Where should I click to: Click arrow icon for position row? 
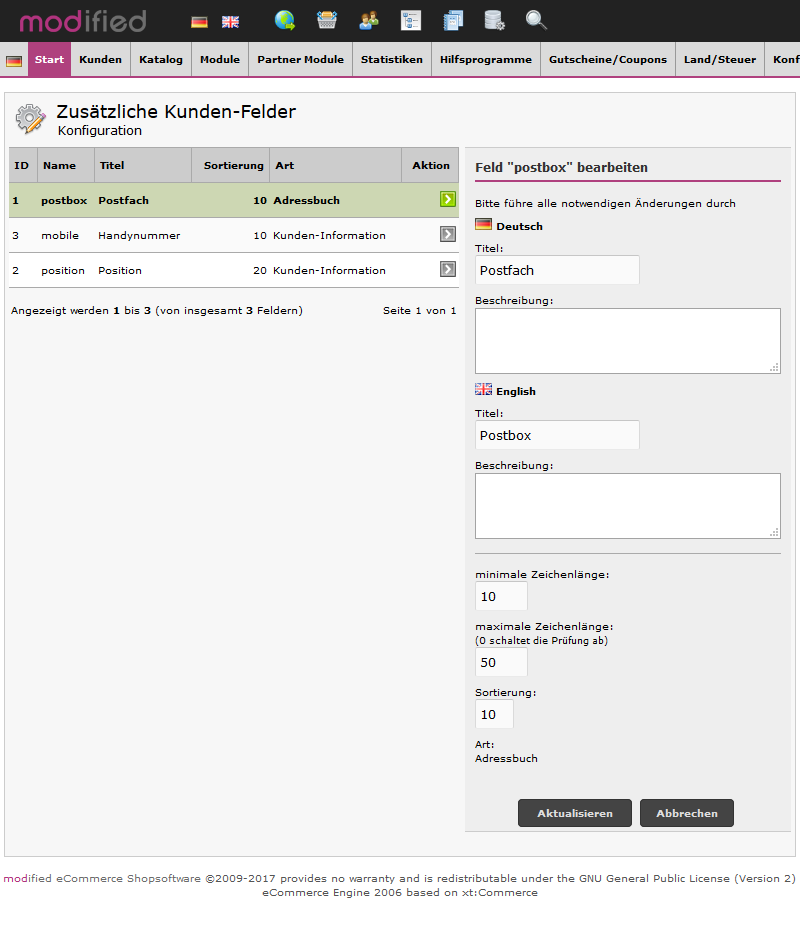tap(448, 270)
